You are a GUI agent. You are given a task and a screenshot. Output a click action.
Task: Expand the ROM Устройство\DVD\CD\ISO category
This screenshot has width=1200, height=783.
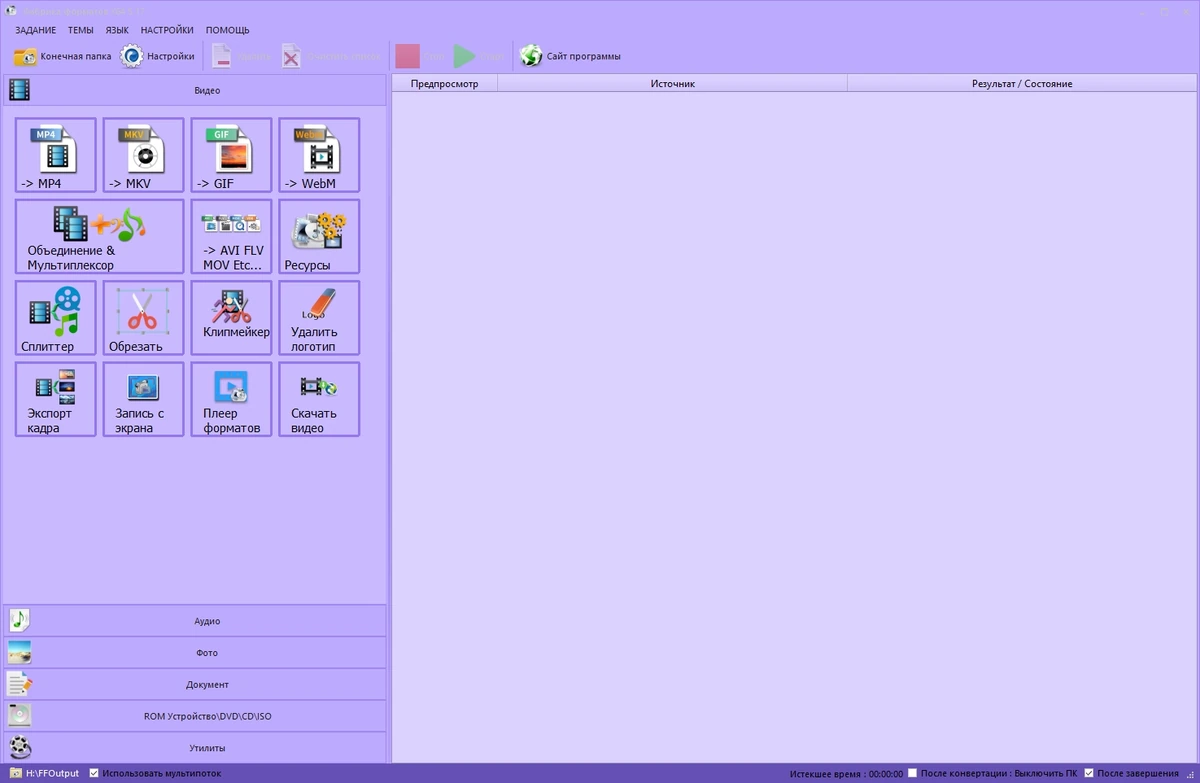pyautogui.click(x=195, y=716)
